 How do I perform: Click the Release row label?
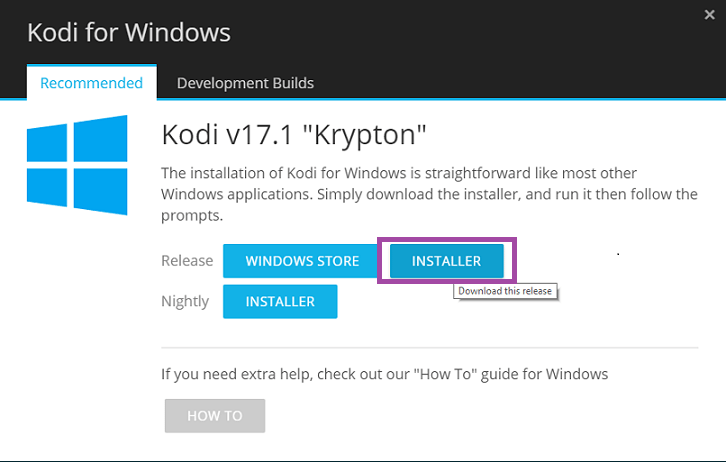coord(187,261)
